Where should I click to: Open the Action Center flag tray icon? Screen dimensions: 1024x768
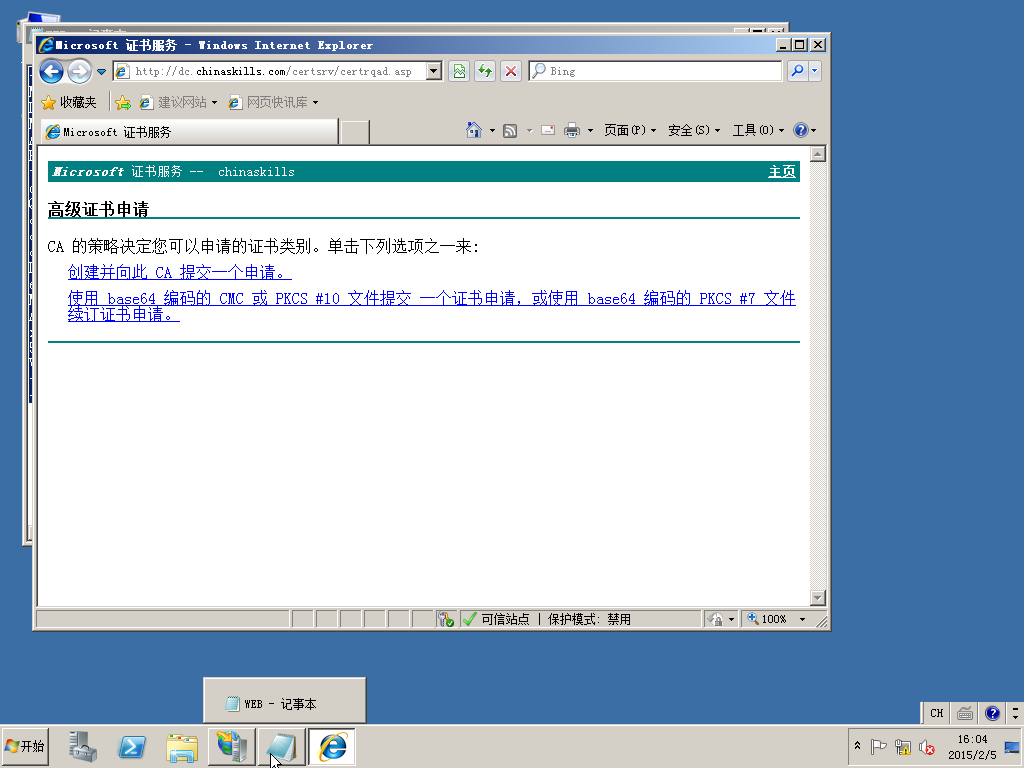[878, 746]
